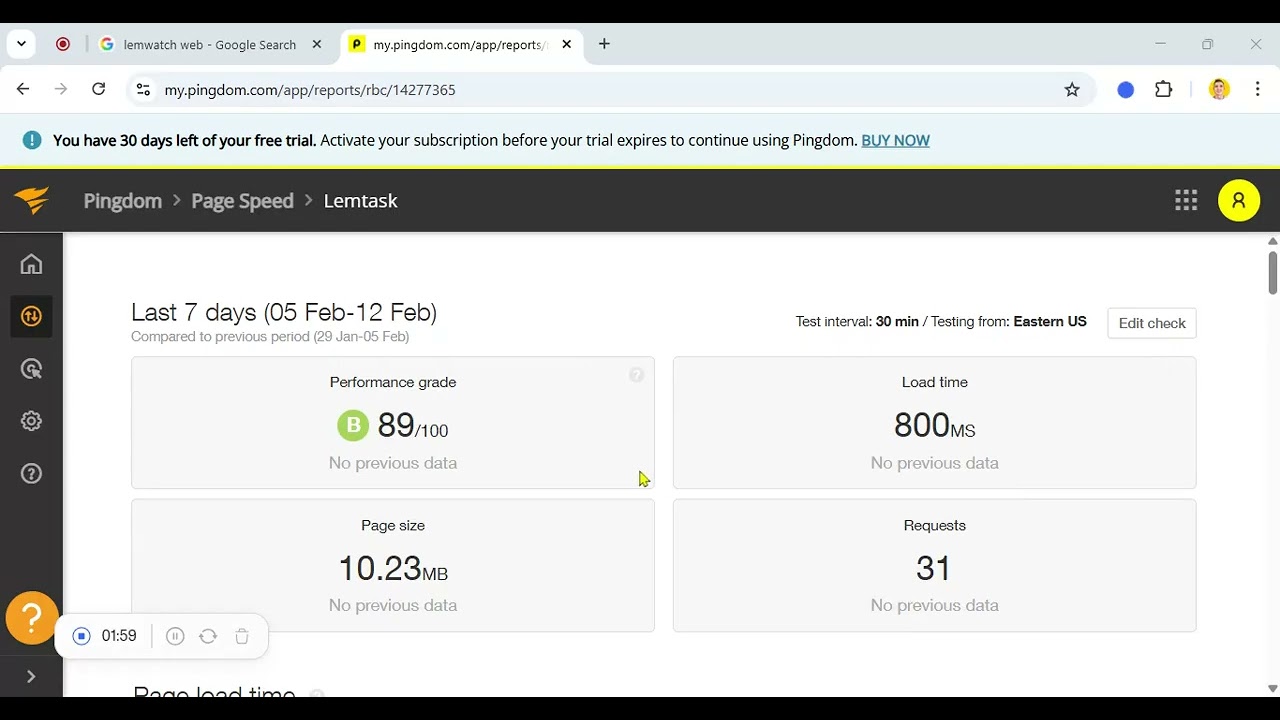Click the Load time 800 MS value
Screen dimensions: 1280x720
click(934, 426)
